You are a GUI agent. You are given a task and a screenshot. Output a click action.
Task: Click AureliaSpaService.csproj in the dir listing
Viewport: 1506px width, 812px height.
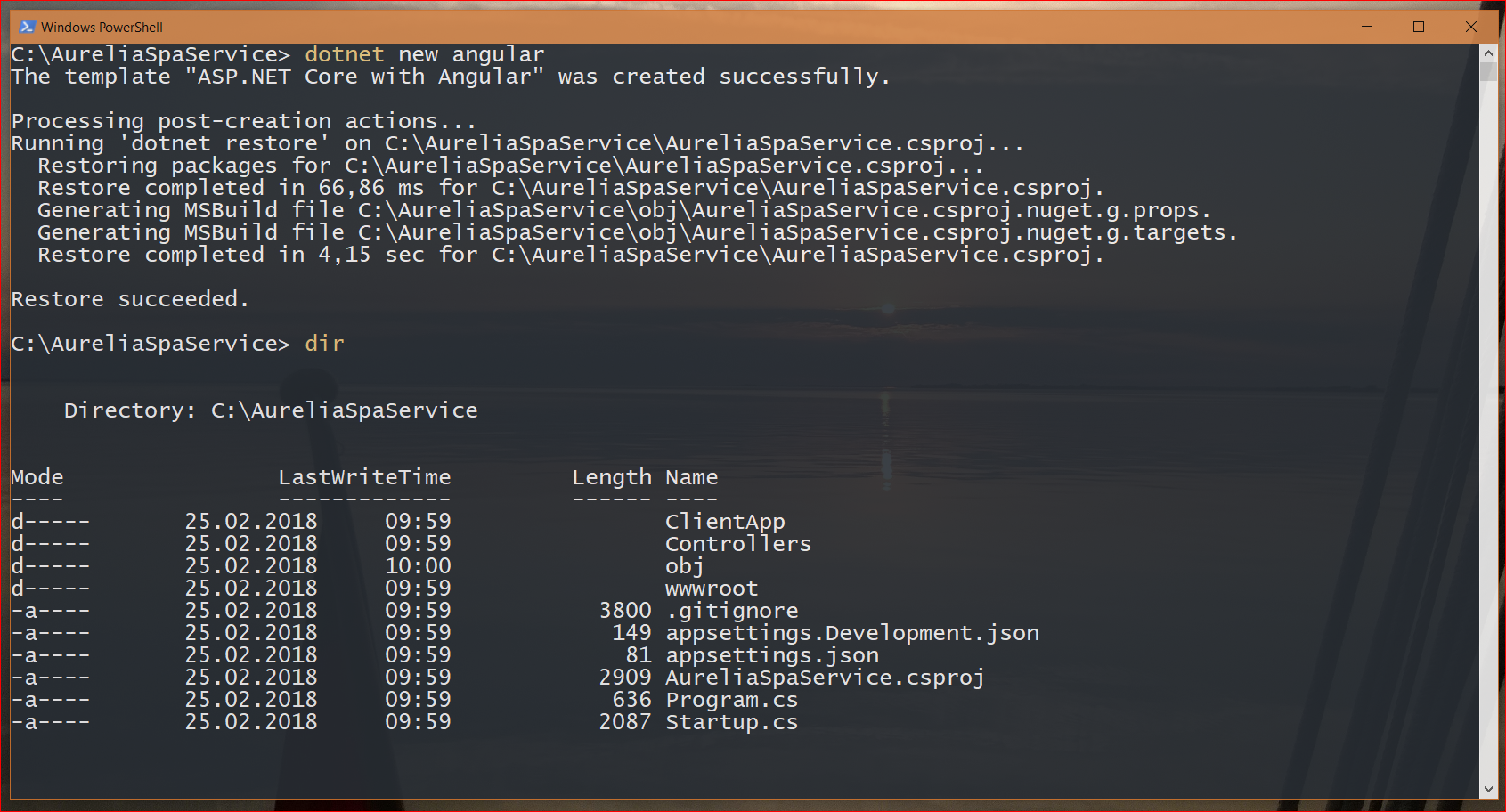(826, 678)
